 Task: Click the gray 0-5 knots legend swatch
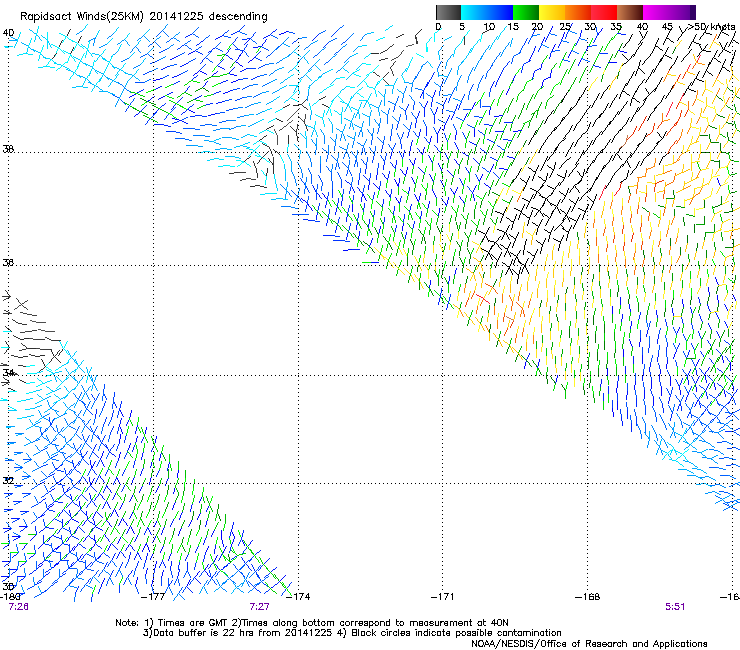point(448,12)
